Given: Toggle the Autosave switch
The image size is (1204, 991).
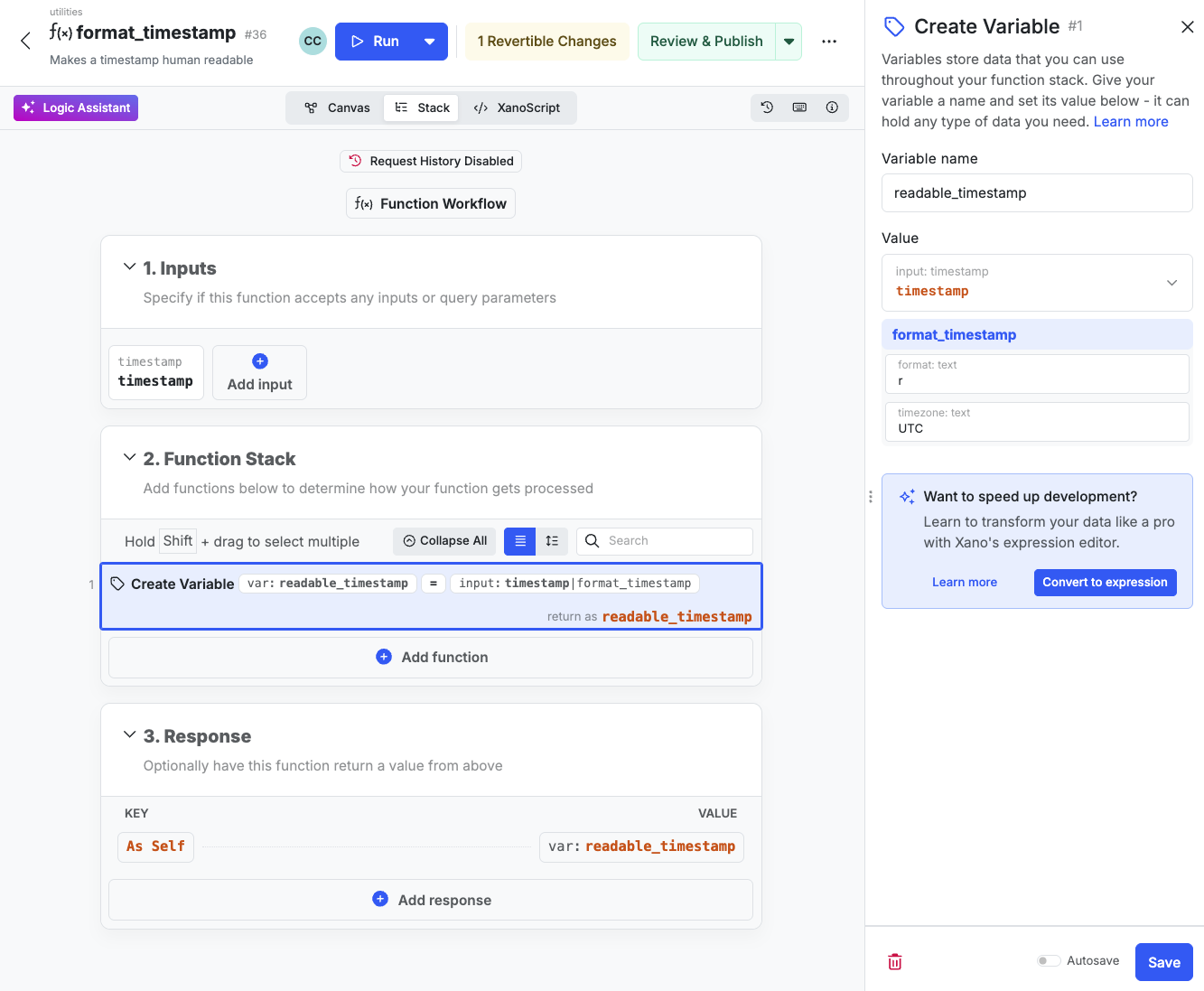Looking at the screenshot, I should click(1049, 961).
